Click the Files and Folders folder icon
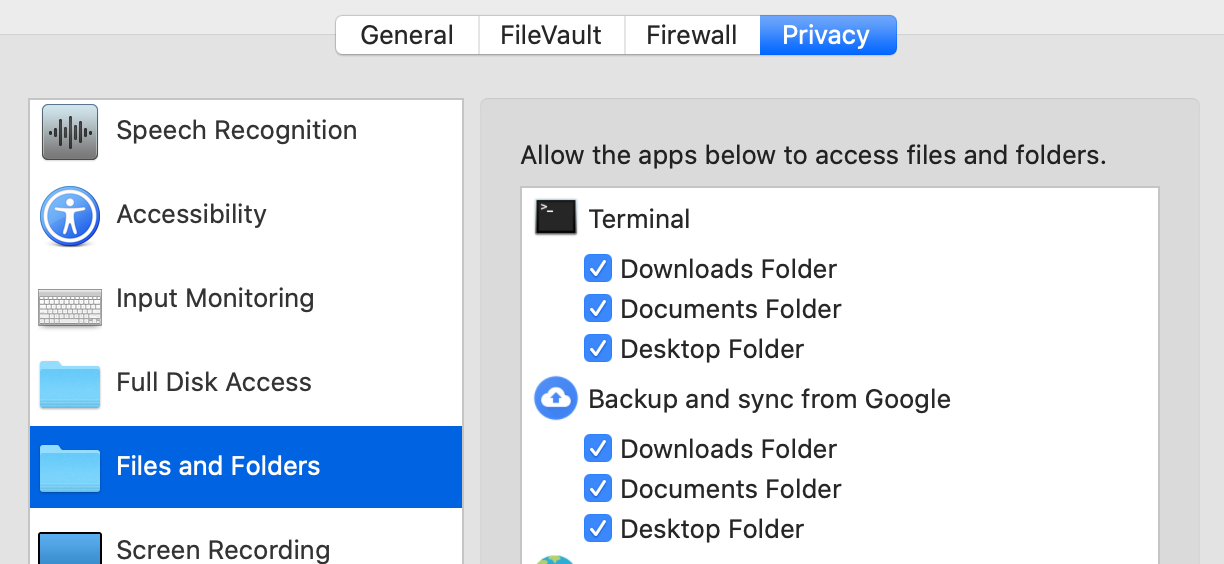This screenshot has height=564, width=1224. click(x=70, y=469)
